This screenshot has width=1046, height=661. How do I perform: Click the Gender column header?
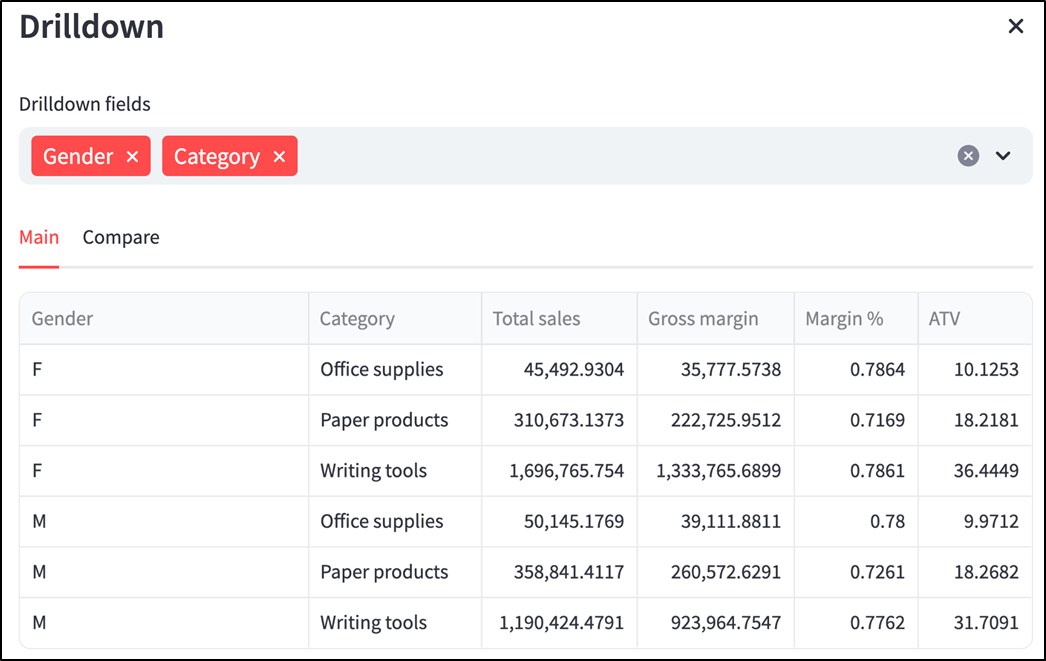pos(164,319)
